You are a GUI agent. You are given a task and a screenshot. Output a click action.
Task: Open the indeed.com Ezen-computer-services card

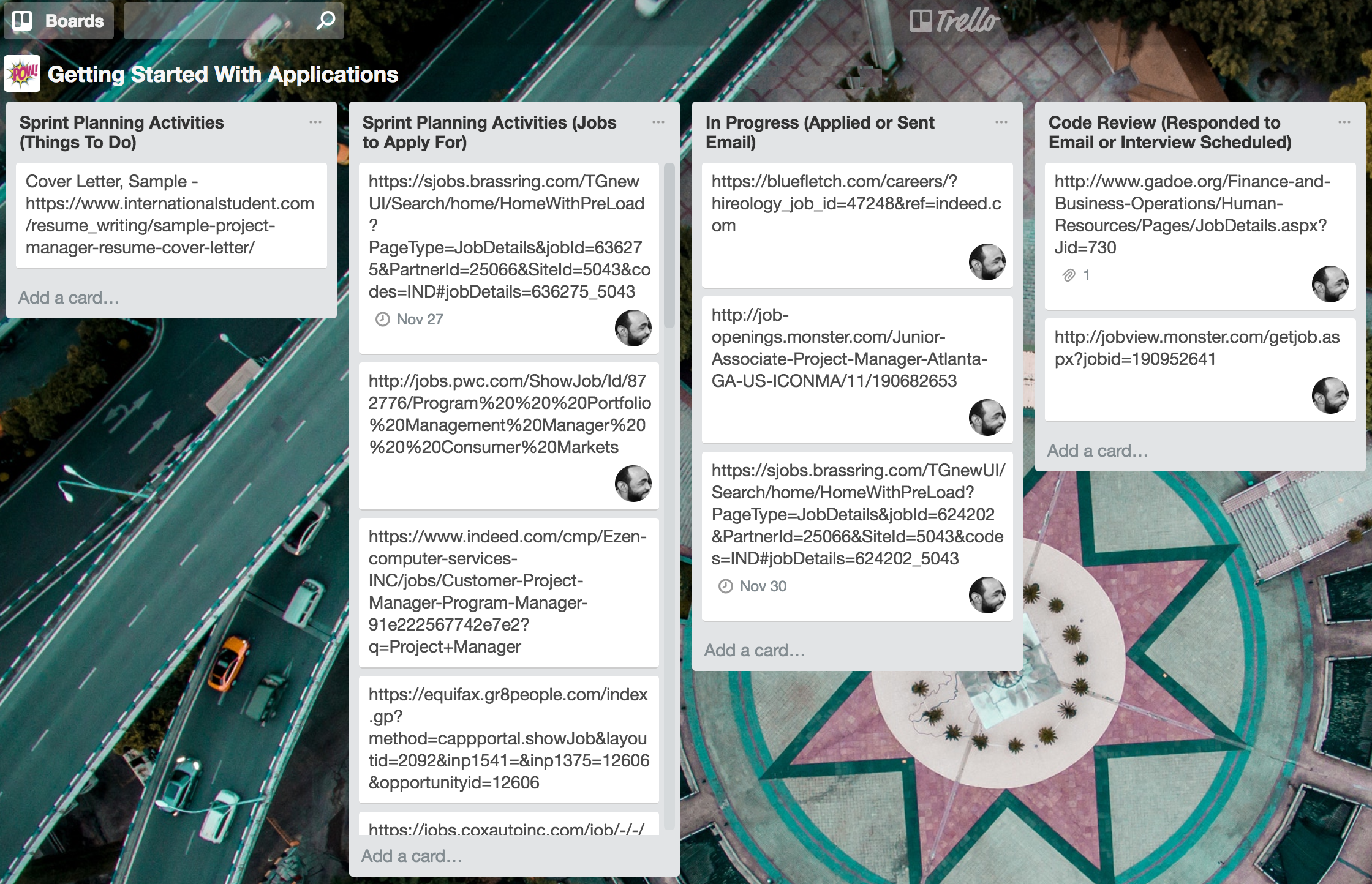coord(508,592)
